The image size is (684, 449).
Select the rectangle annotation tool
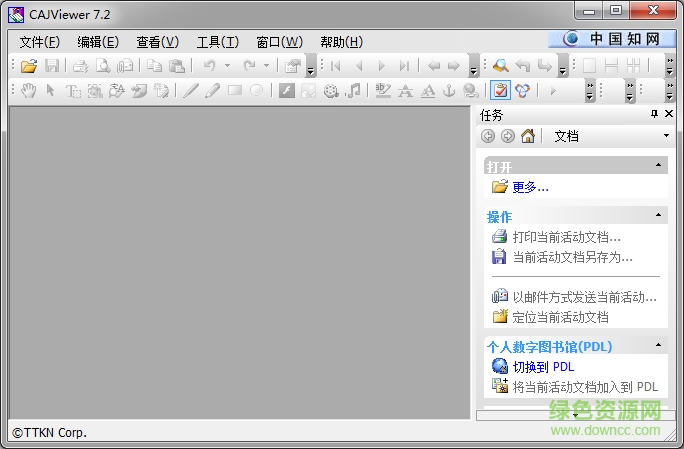click(235, 90)
